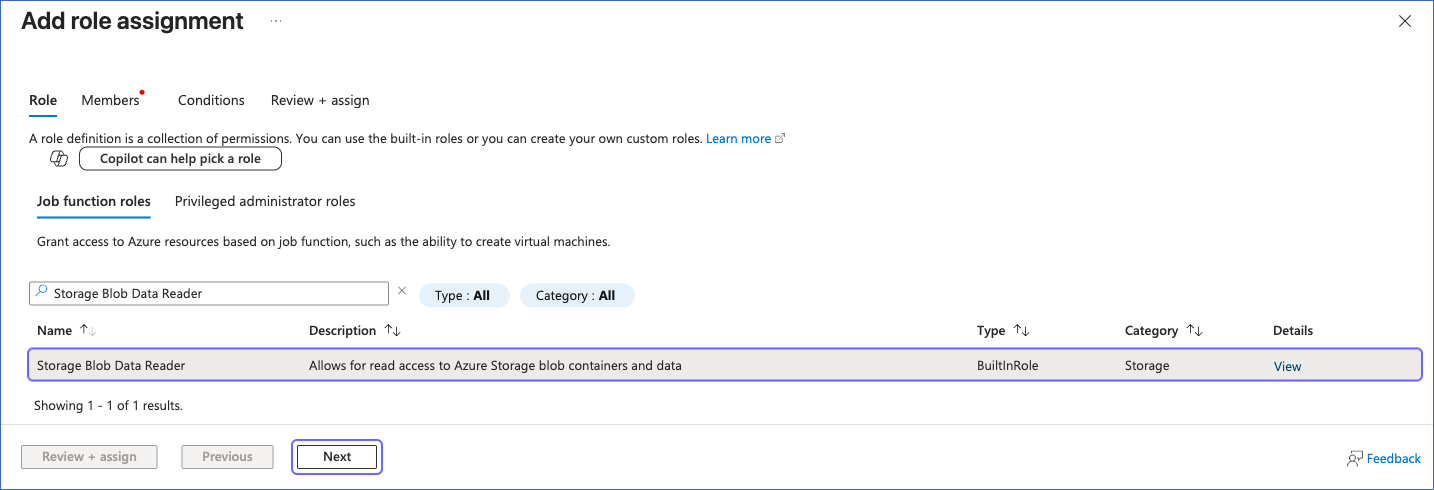Click the Copilot icon beside the role helper
The image size is (1434, 490).
tap(59, 159)
